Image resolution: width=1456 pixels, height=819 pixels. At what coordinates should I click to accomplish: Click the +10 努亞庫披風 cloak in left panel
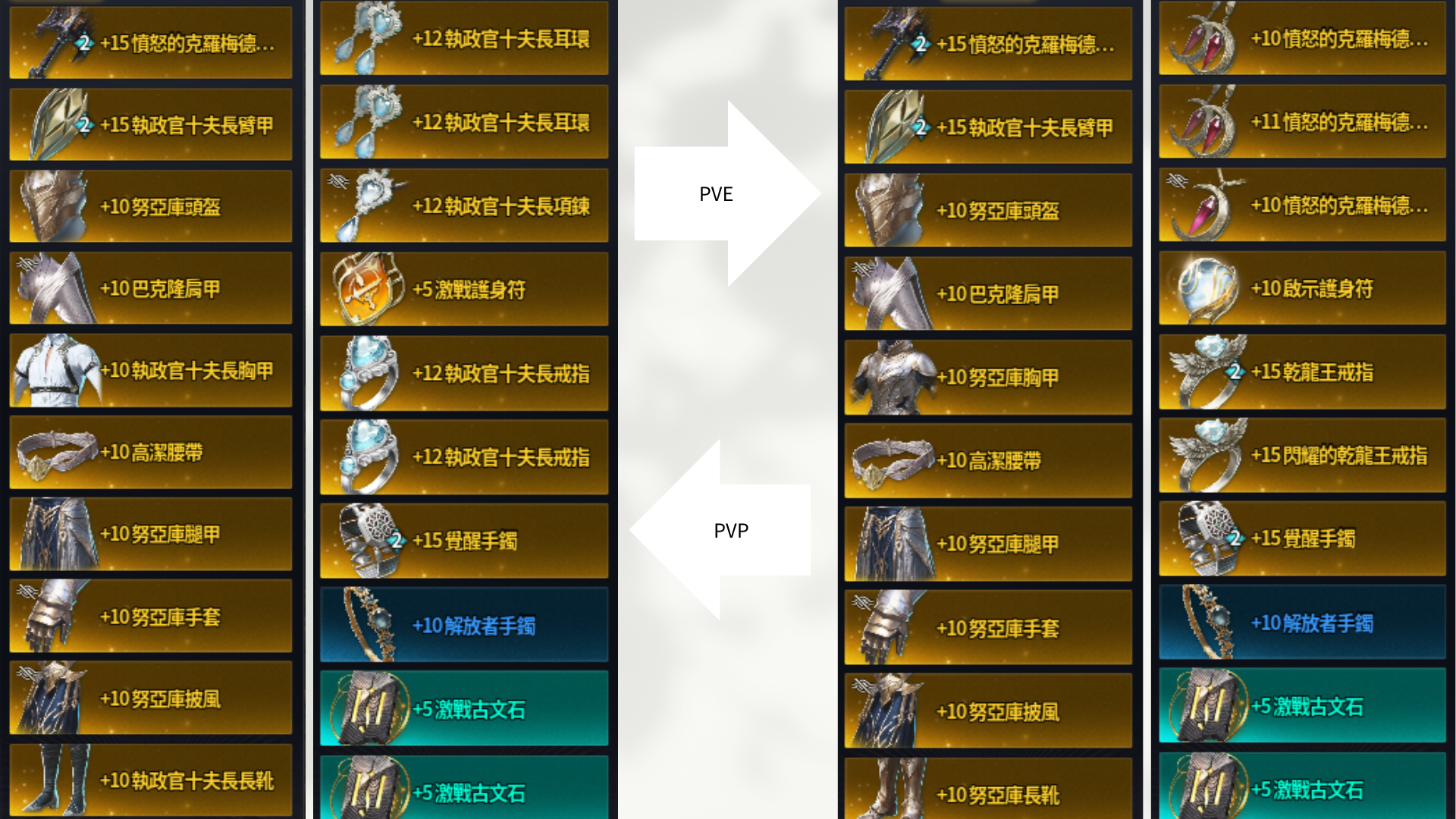(151, 698)
